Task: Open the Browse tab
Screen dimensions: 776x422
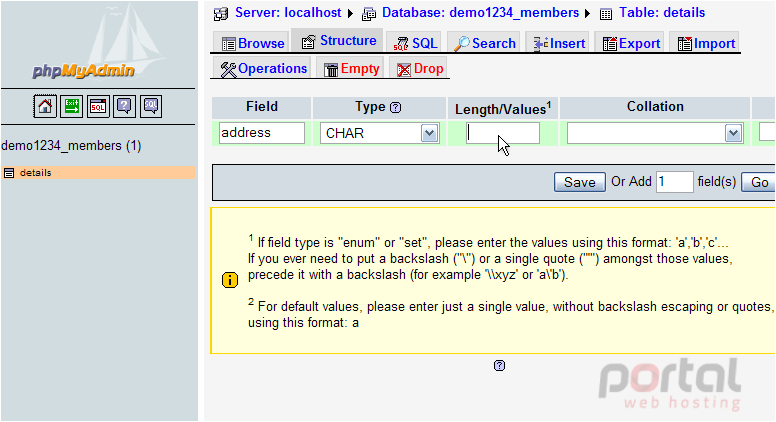Action: pos(253,43)
